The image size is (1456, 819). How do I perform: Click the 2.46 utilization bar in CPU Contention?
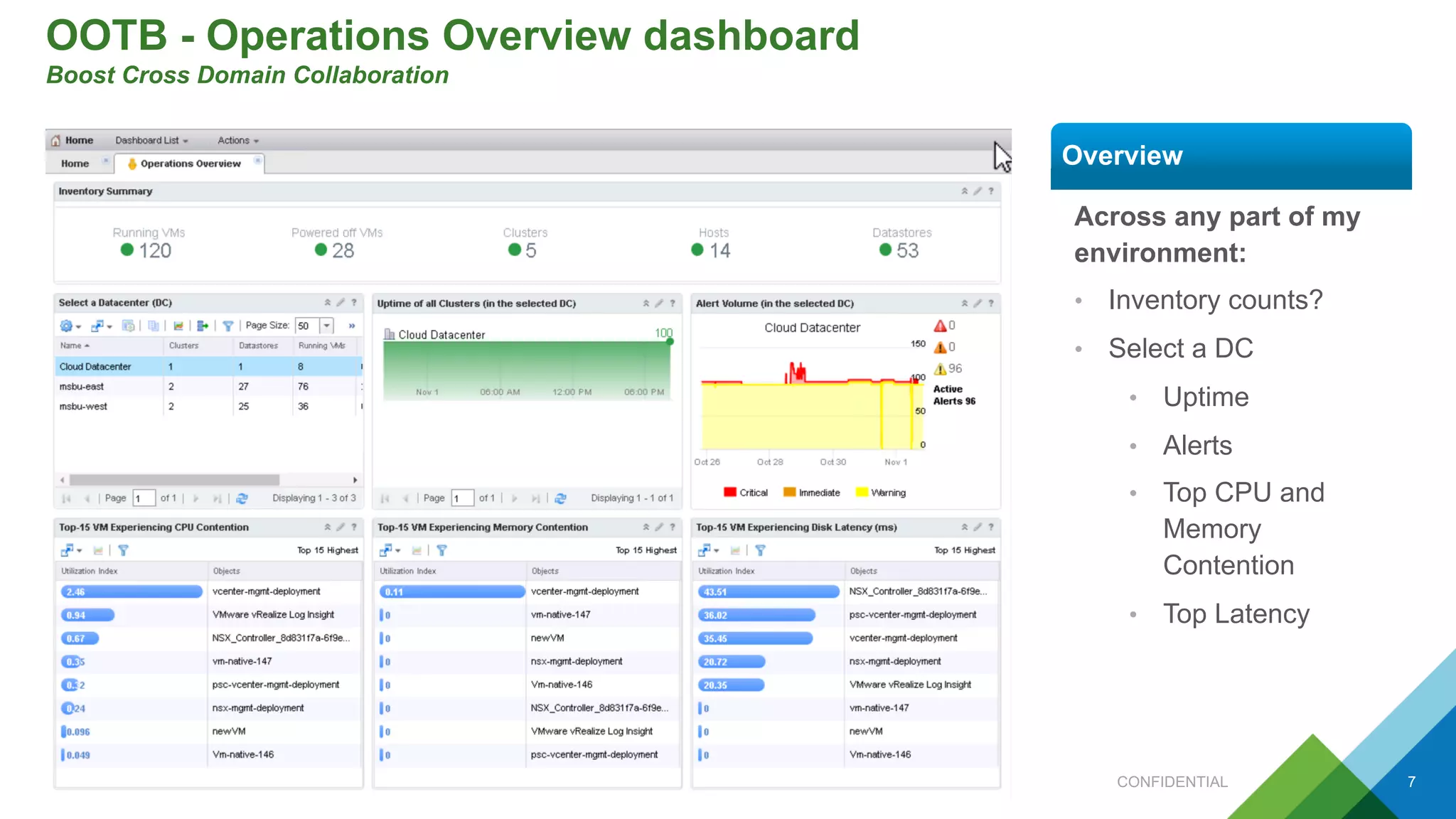pos(132,591)
